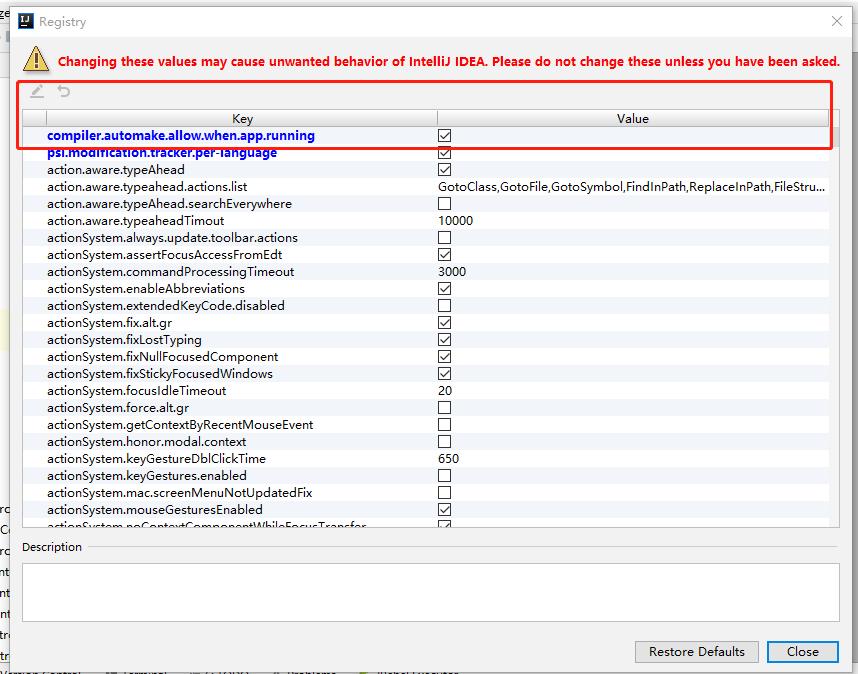The image size is (858, 674).
Task: Click the 20 value cell
Action: click(445, 391)
